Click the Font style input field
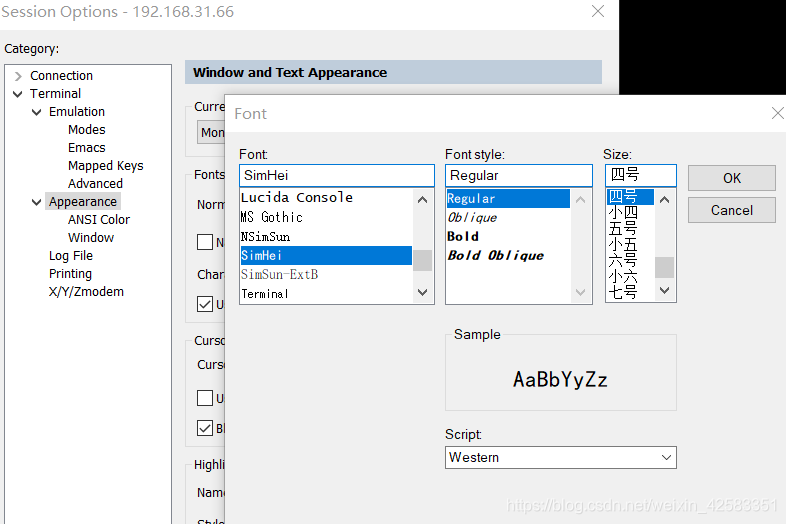Image resolution: width=786 pixels, height=524 pixels. point(518,176)
